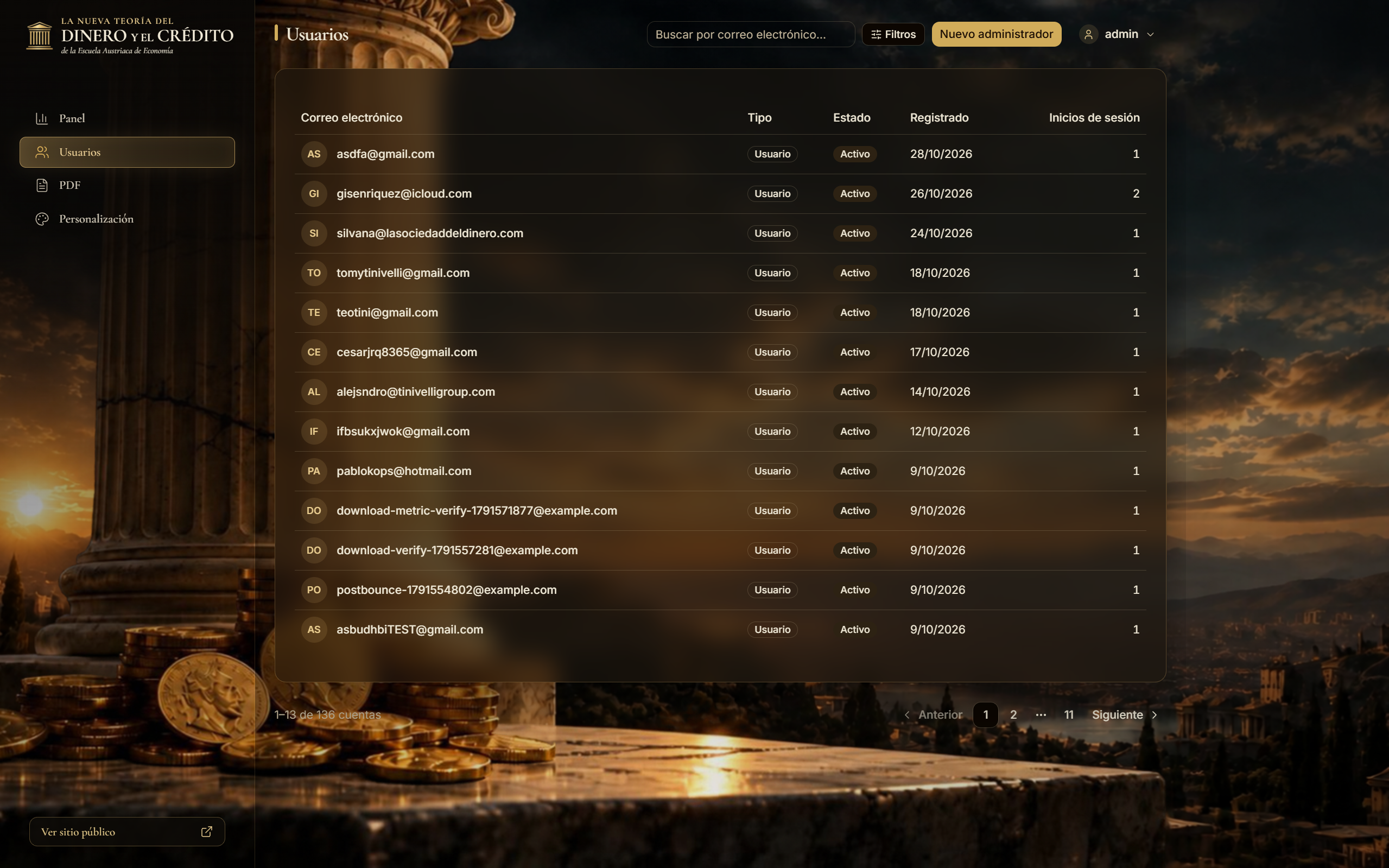1389x868 pixels.
Task: Click the Inicios de sesión column header
Action: pyautogui.click(x=1094, y=118)
